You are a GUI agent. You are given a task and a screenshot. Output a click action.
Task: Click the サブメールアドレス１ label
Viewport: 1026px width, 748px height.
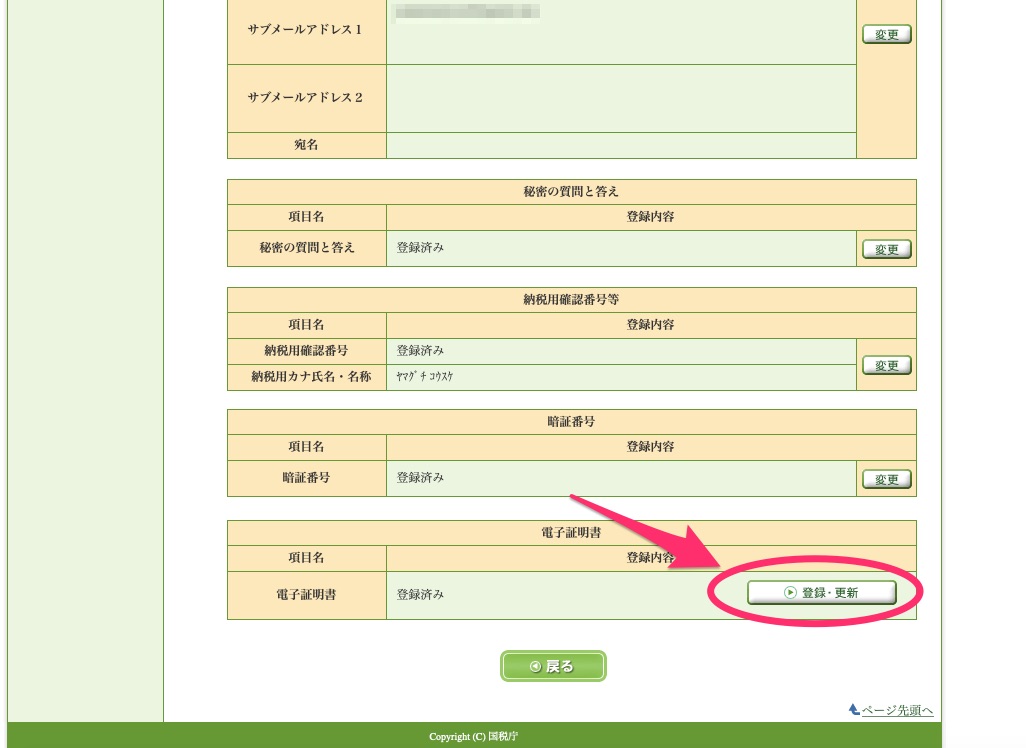click(305, 29)
